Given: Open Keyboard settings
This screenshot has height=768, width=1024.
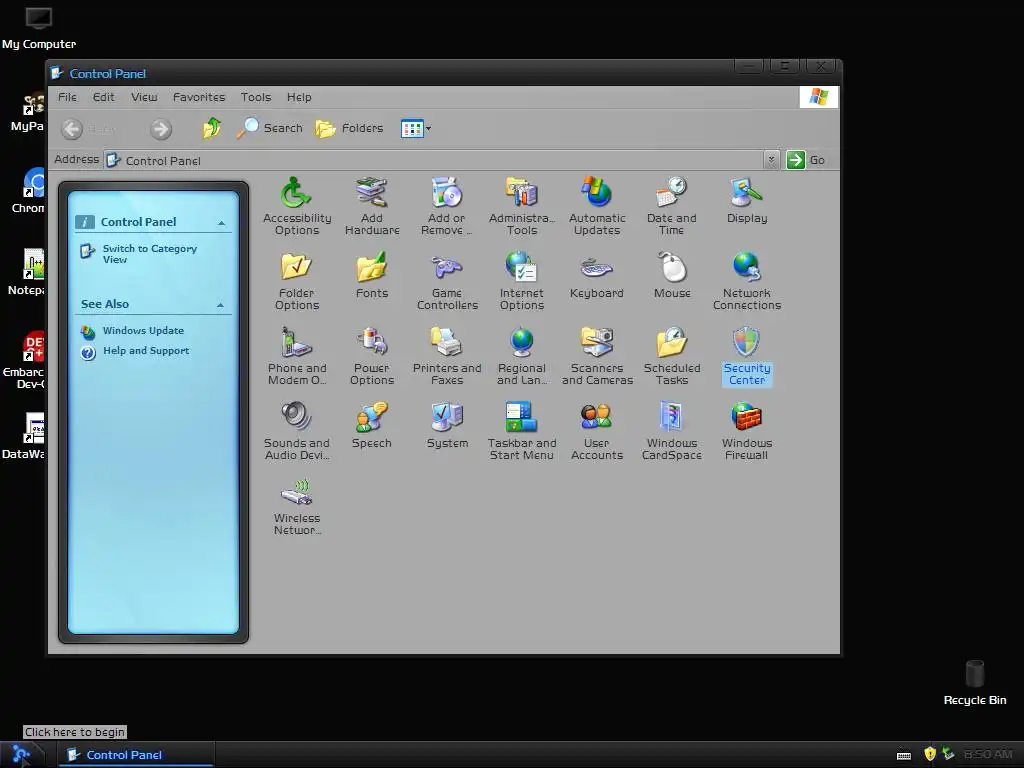Looking at the screenshot, I should [597, 275].
